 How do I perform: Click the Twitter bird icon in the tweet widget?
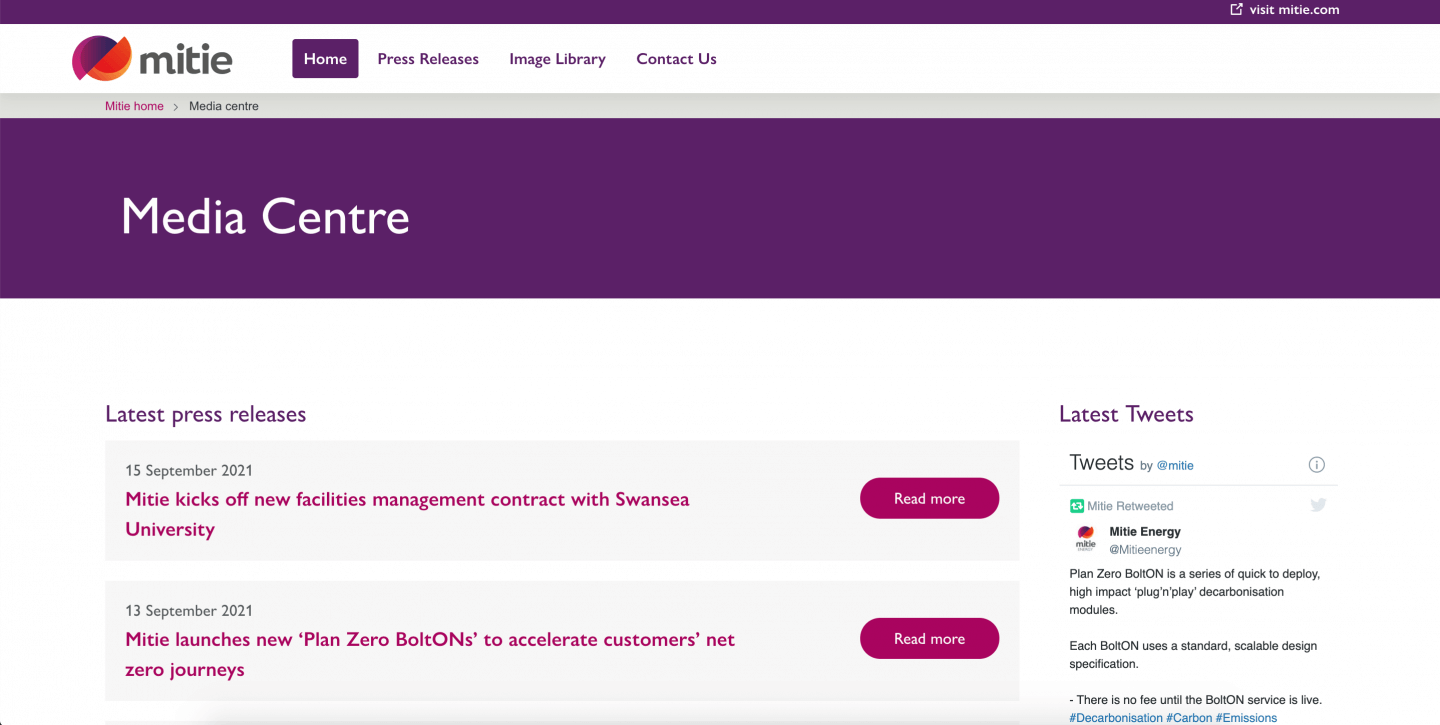pyautogui.click(x=1318, y=505)
